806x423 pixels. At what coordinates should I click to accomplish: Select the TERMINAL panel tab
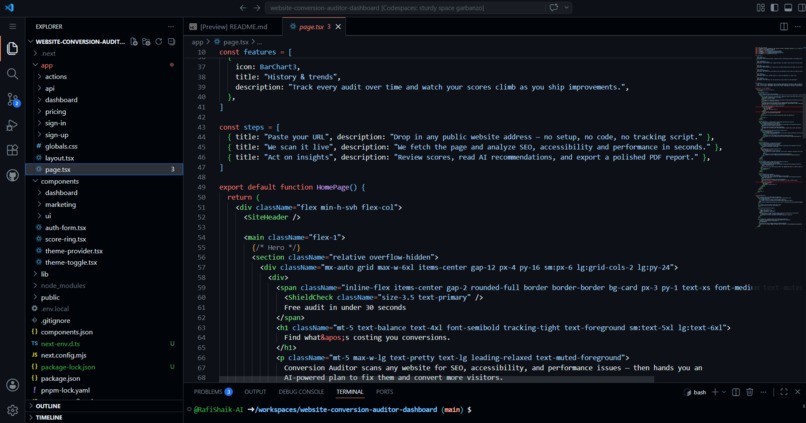pyautogui.click(x=350, y=392)
